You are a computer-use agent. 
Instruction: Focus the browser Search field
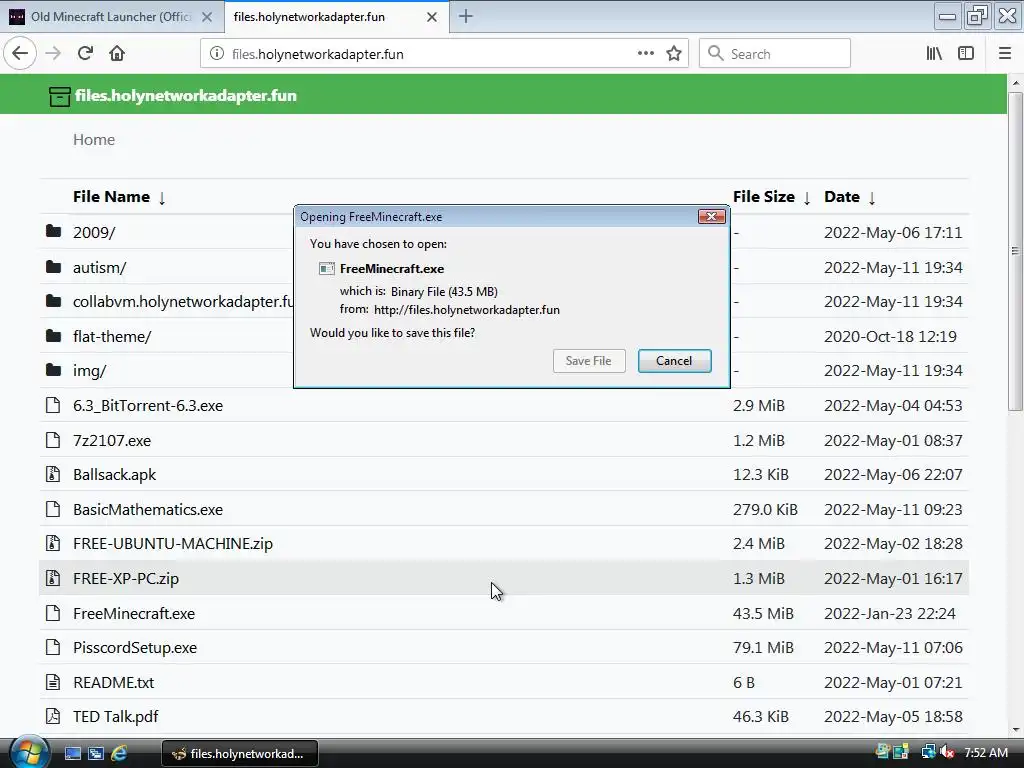point(775,54)
